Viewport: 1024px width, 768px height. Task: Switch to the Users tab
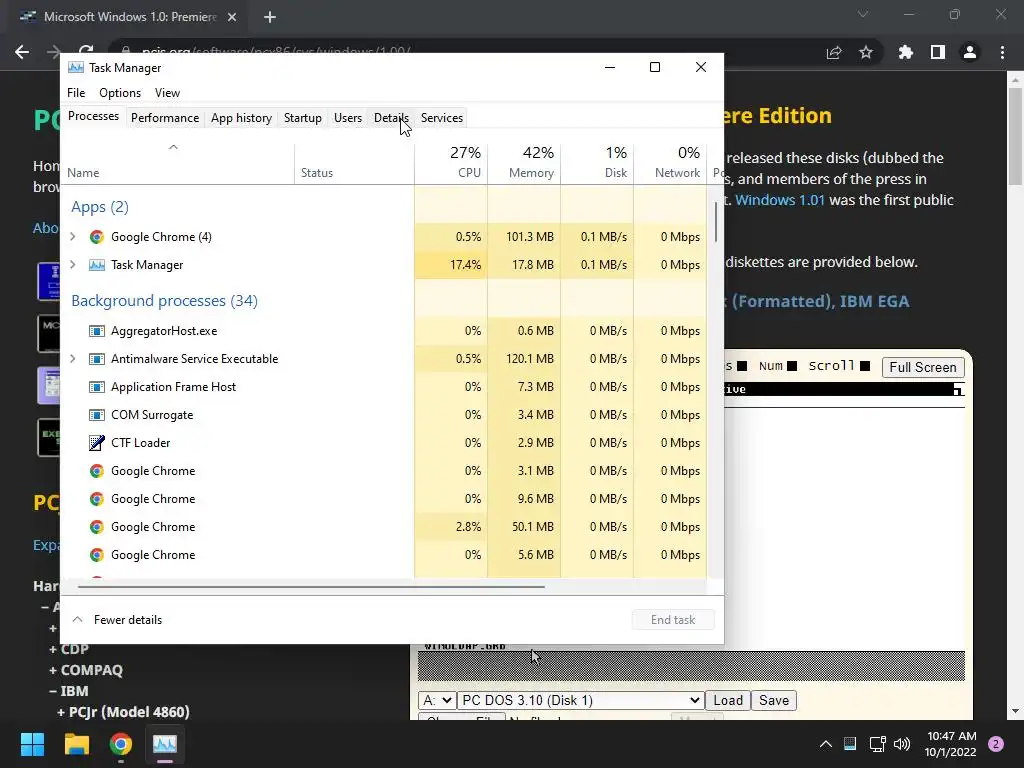pyautogui.click(x=347, y=118)
